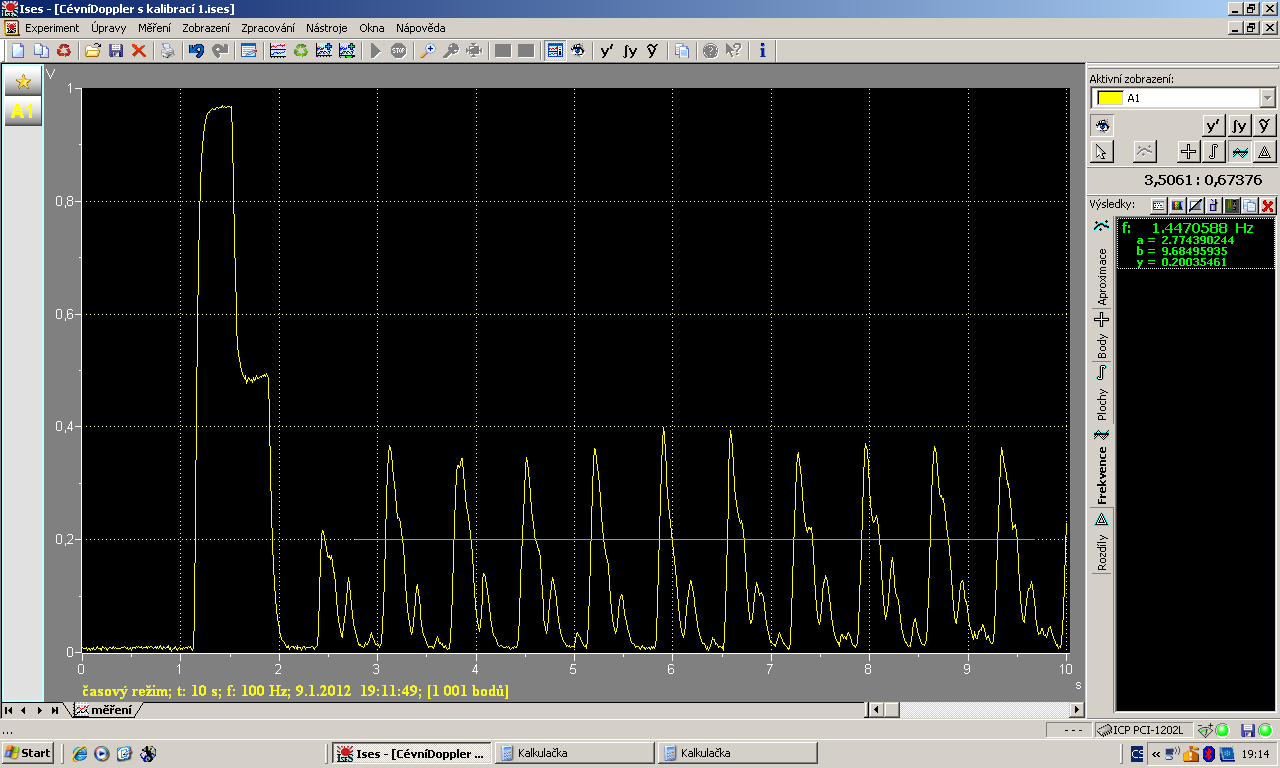
Task: Click the 19:14 clock in the system tray
Action: click(x=1254, y=753)
